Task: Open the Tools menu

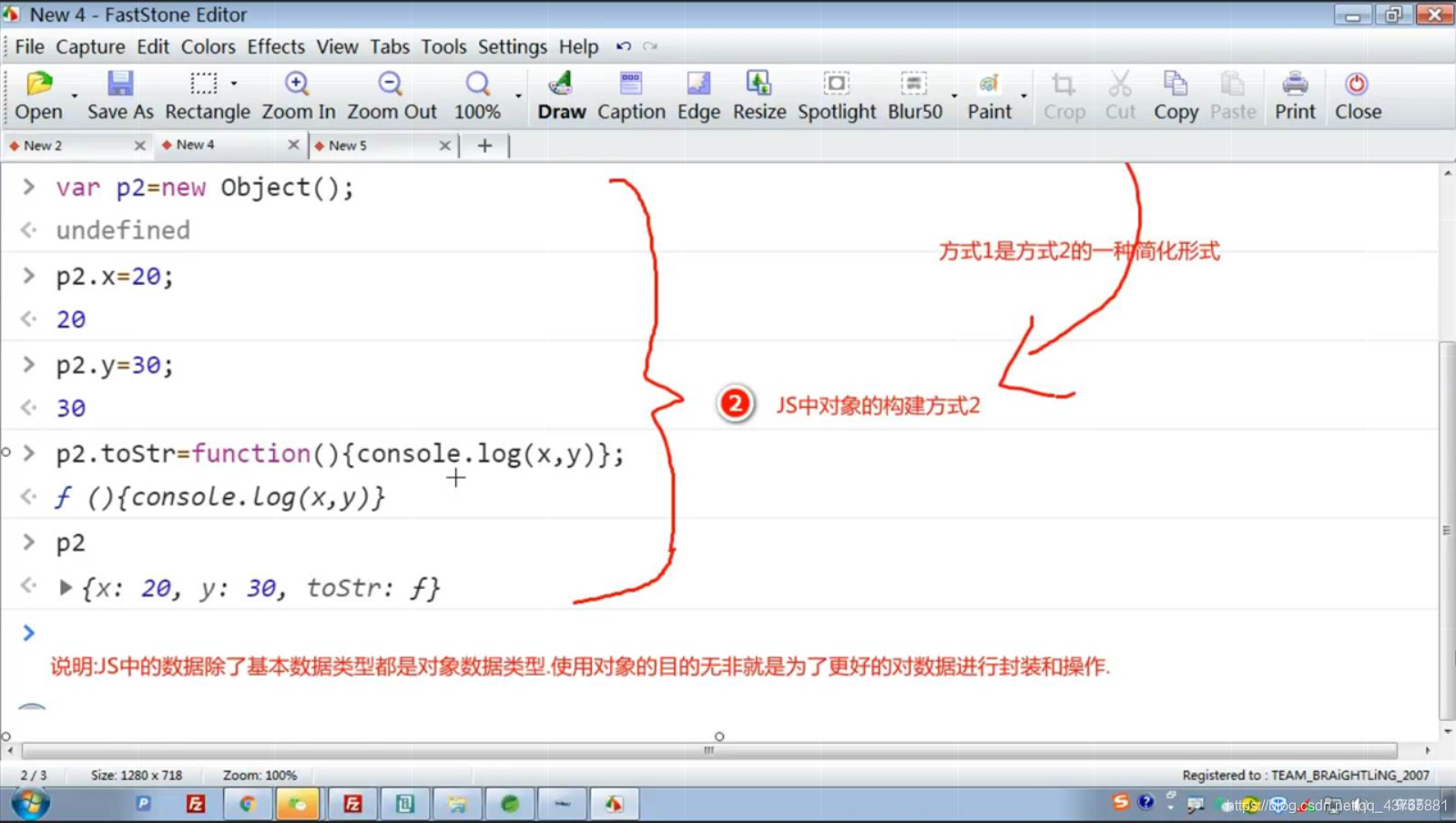Action: click(x=443, y=46)
